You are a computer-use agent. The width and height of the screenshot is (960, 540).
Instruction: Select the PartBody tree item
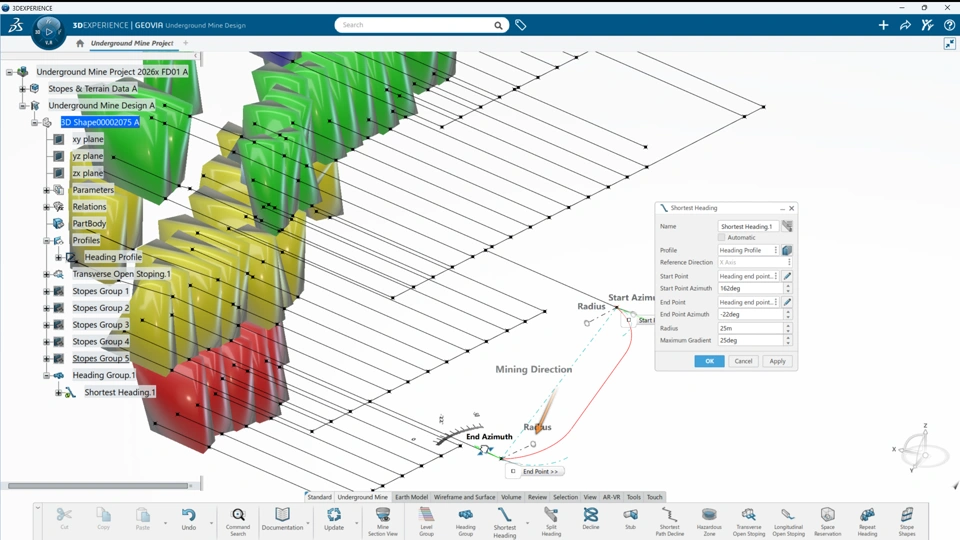89,224
